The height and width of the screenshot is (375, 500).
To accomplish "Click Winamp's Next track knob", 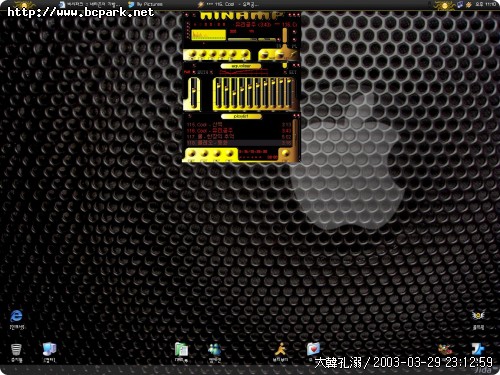I will (233, 54).
